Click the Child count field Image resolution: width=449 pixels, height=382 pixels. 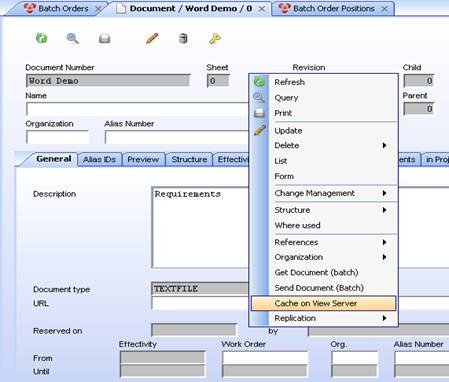coord(419,81)
